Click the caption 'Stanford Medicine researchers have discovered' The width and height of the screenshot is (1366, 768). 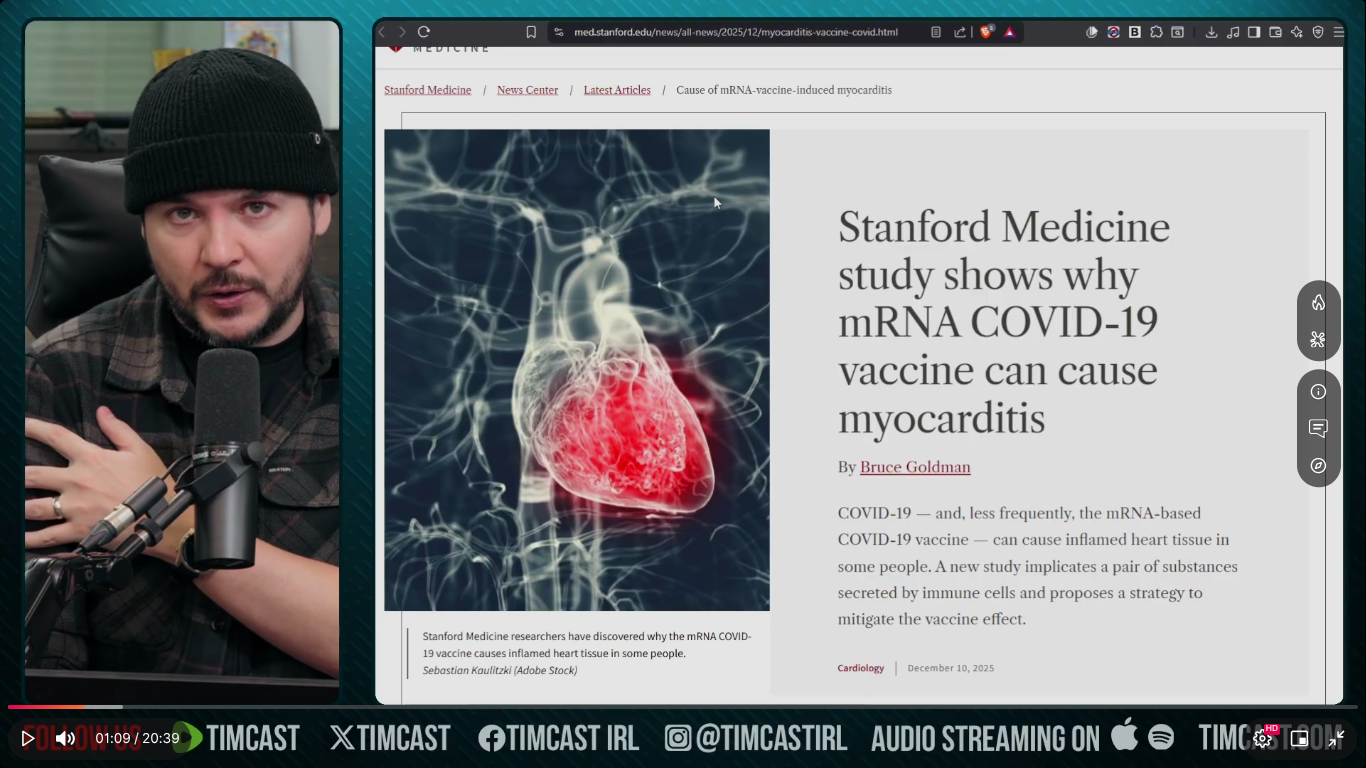[x=587, y=644]
